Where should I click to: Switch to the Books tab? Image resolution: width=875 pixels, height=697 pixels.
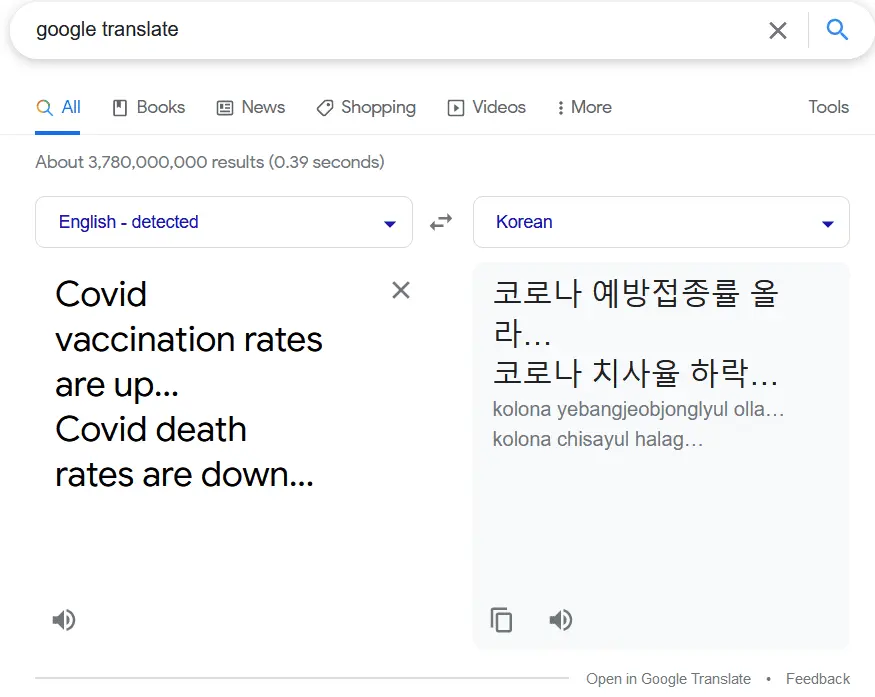tap(149, 107)
